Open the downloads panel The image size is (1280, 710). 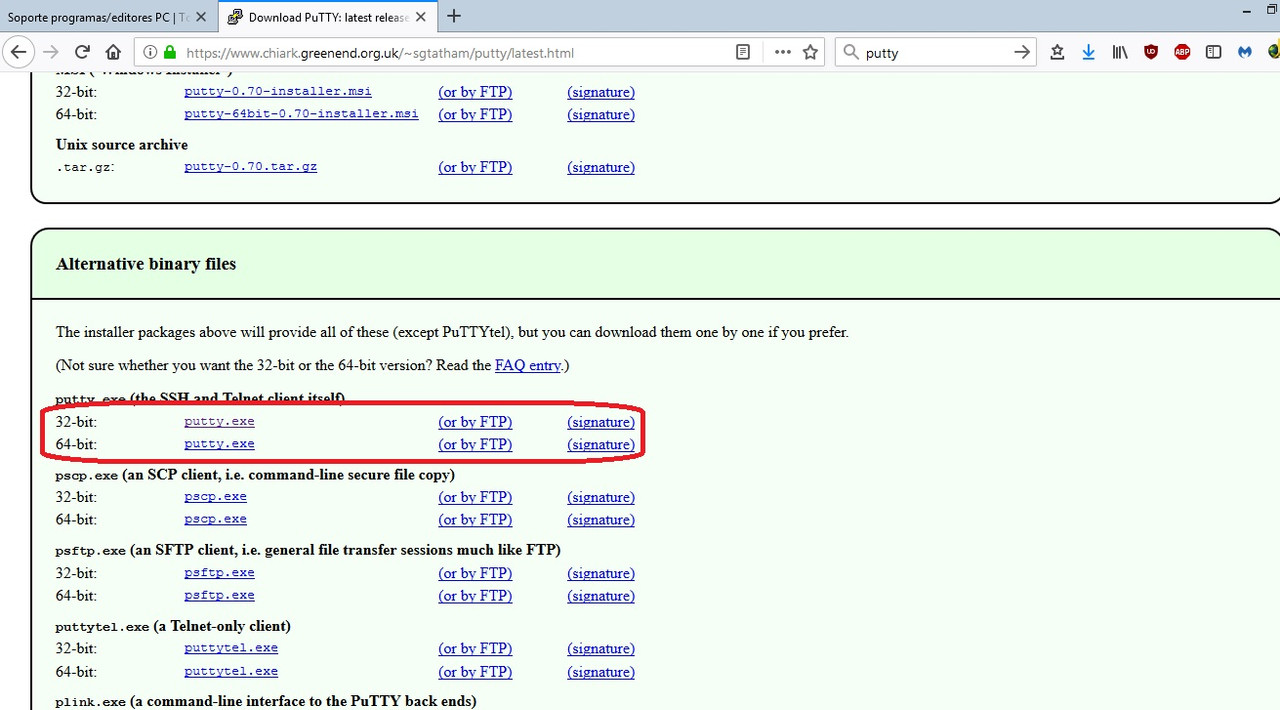tap(1088, 53)
